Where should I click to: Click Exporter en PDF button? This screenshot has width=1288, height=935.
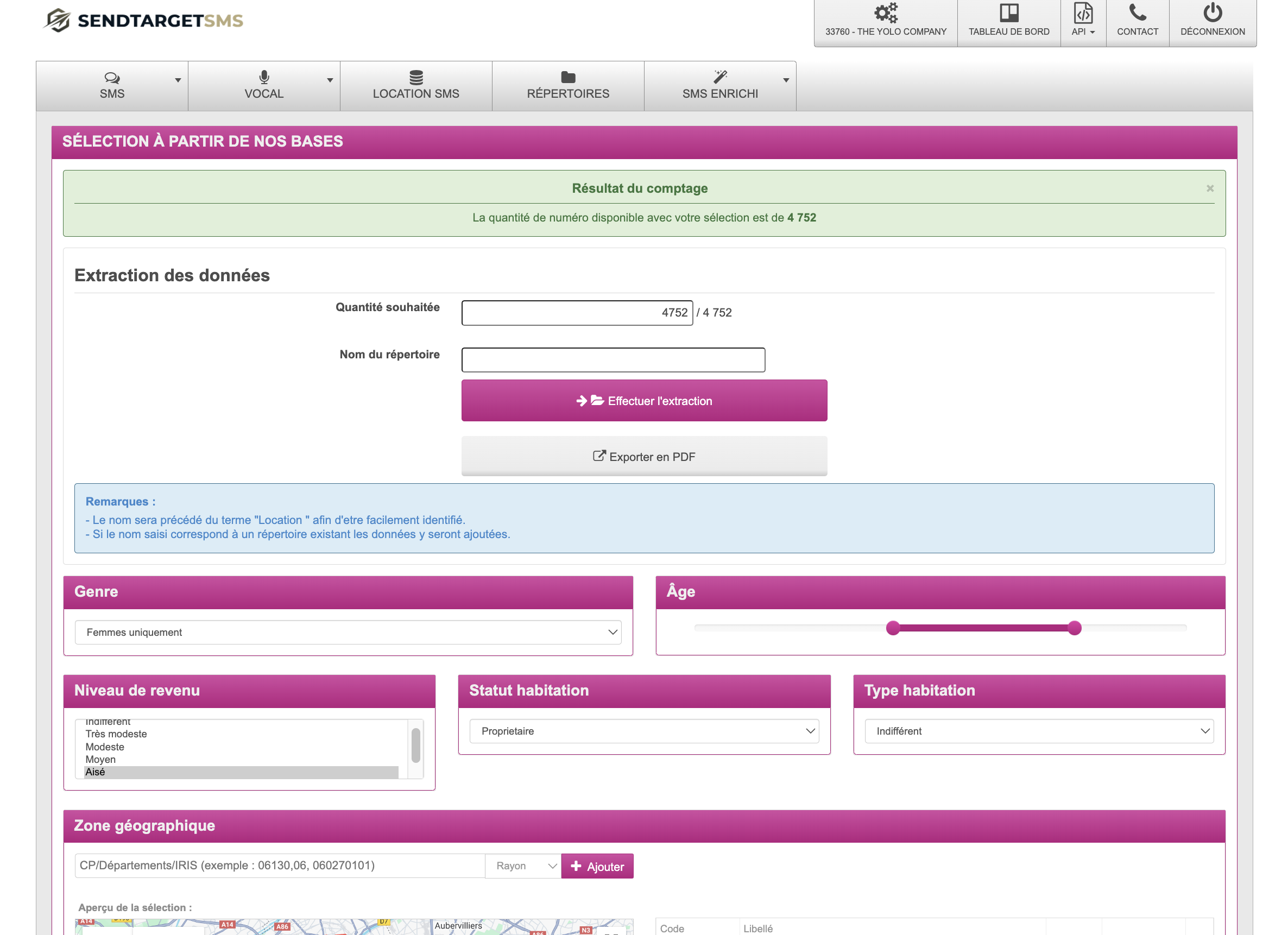[644, 456]
